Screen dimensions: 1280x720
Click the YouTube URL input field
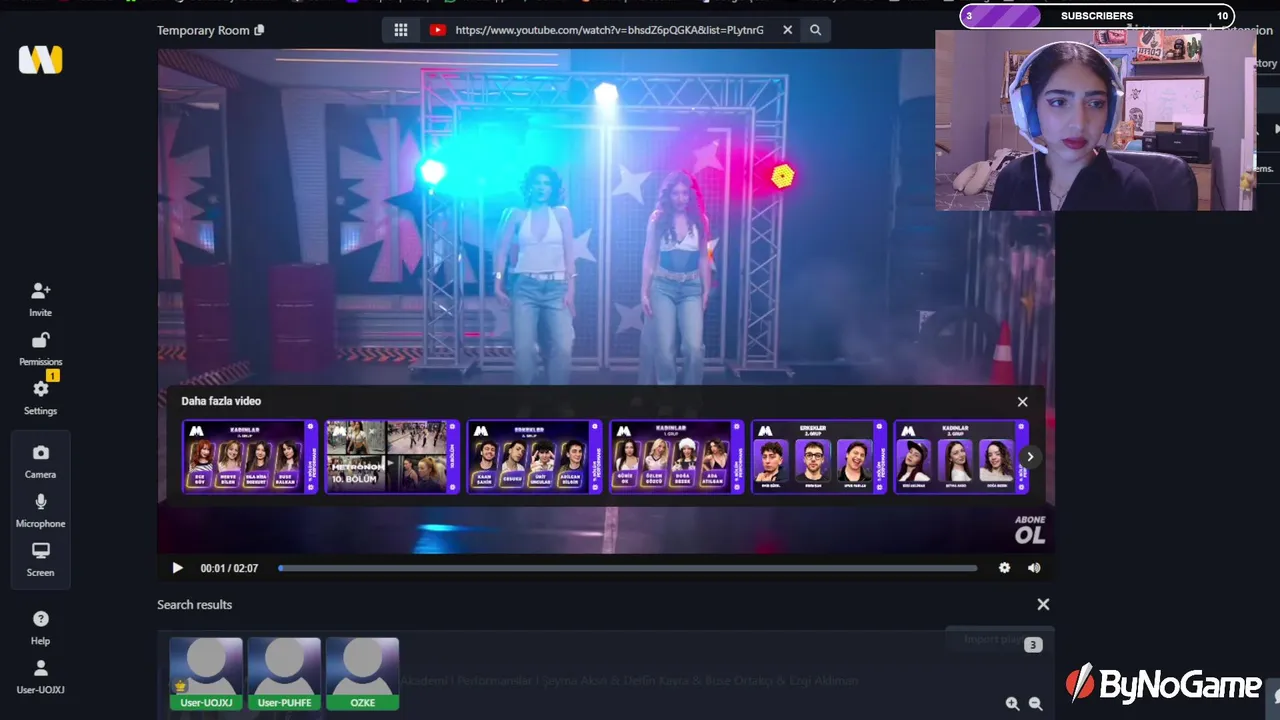[x=609, y=30]
